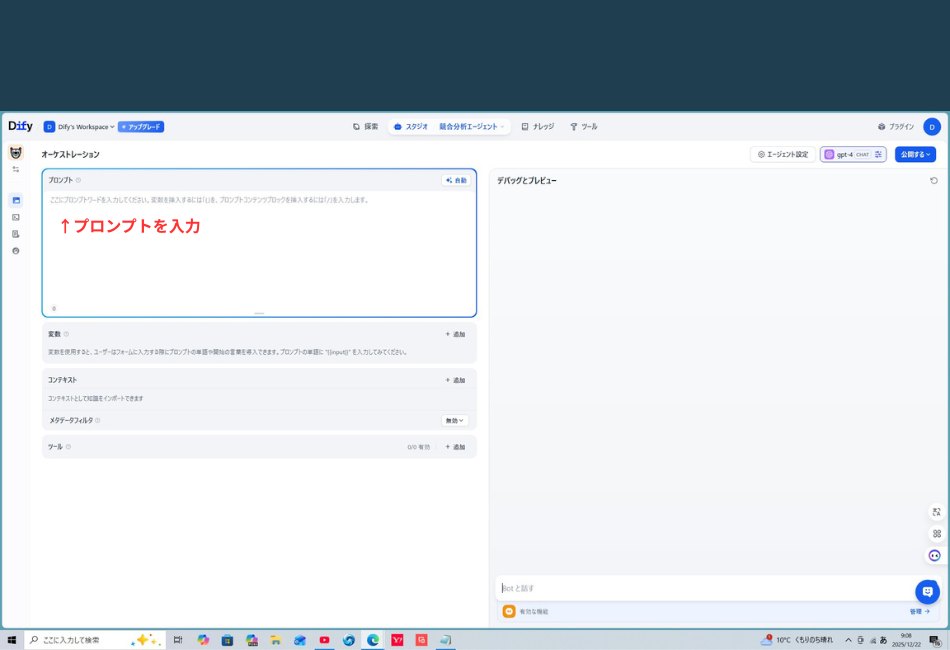Click the 'Botと話す' chat input field

click(x=700, y=588)
